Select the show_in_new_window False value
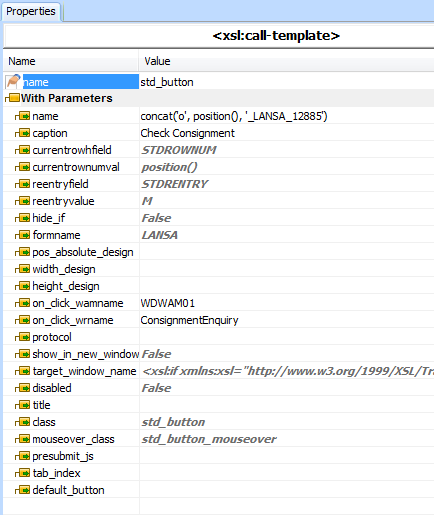 tap(156, 354)
